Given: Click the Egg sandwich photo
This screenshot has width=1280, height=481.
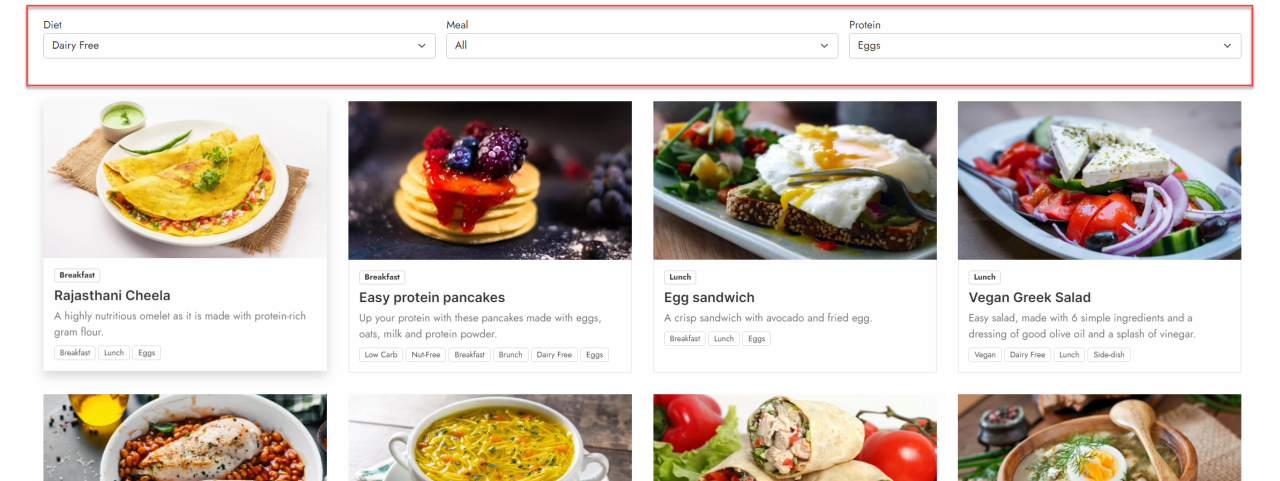Looking at the screenshot, I should [795, 180].
